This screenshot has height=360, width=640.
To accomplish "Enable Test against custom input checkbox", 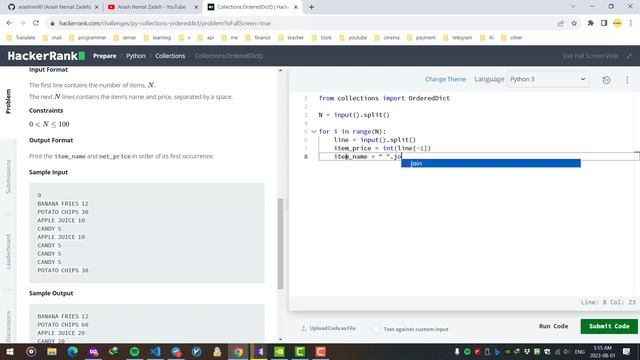I will point(376,329).
